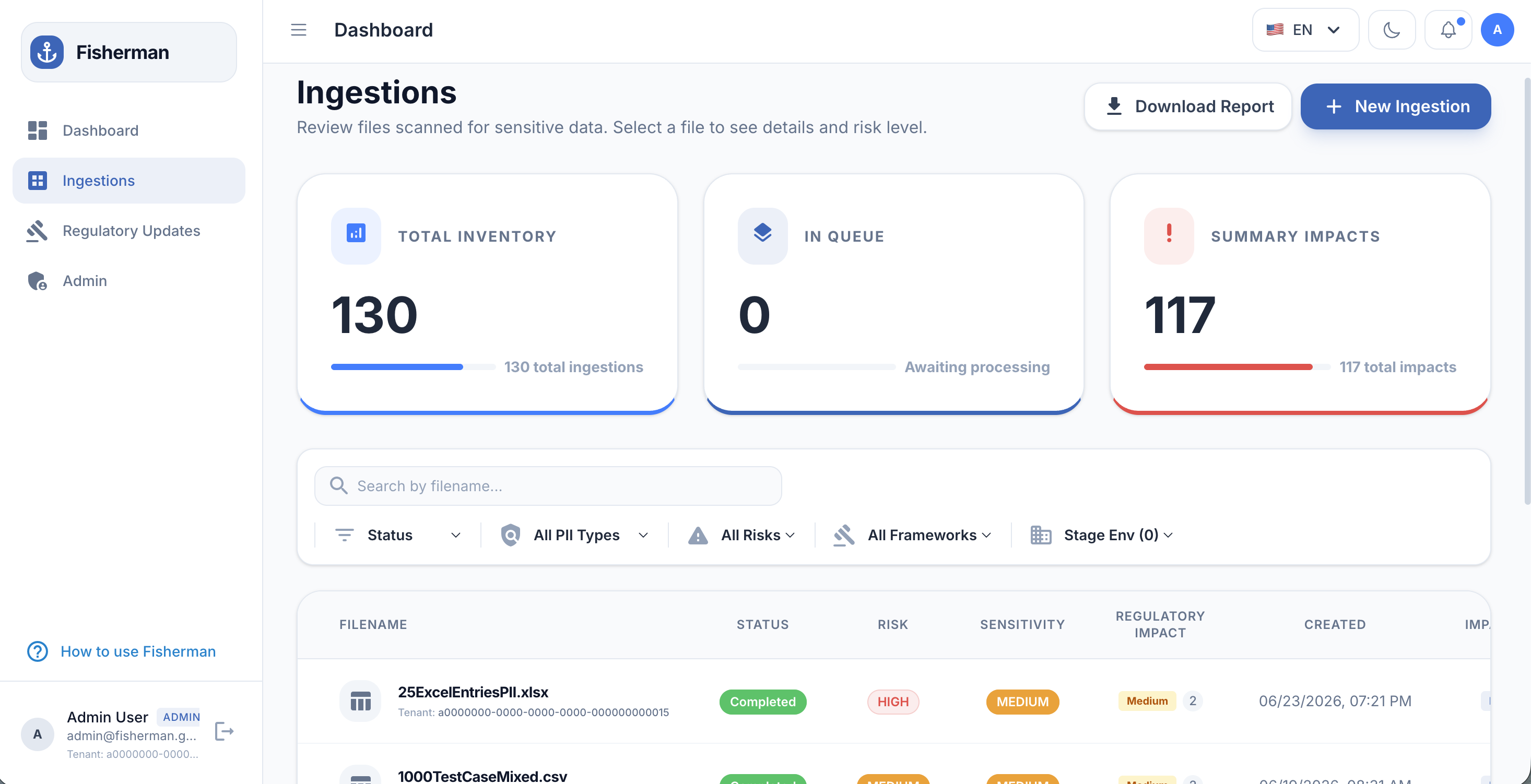Switch to dark mode with moon icon

[1392, 30]
